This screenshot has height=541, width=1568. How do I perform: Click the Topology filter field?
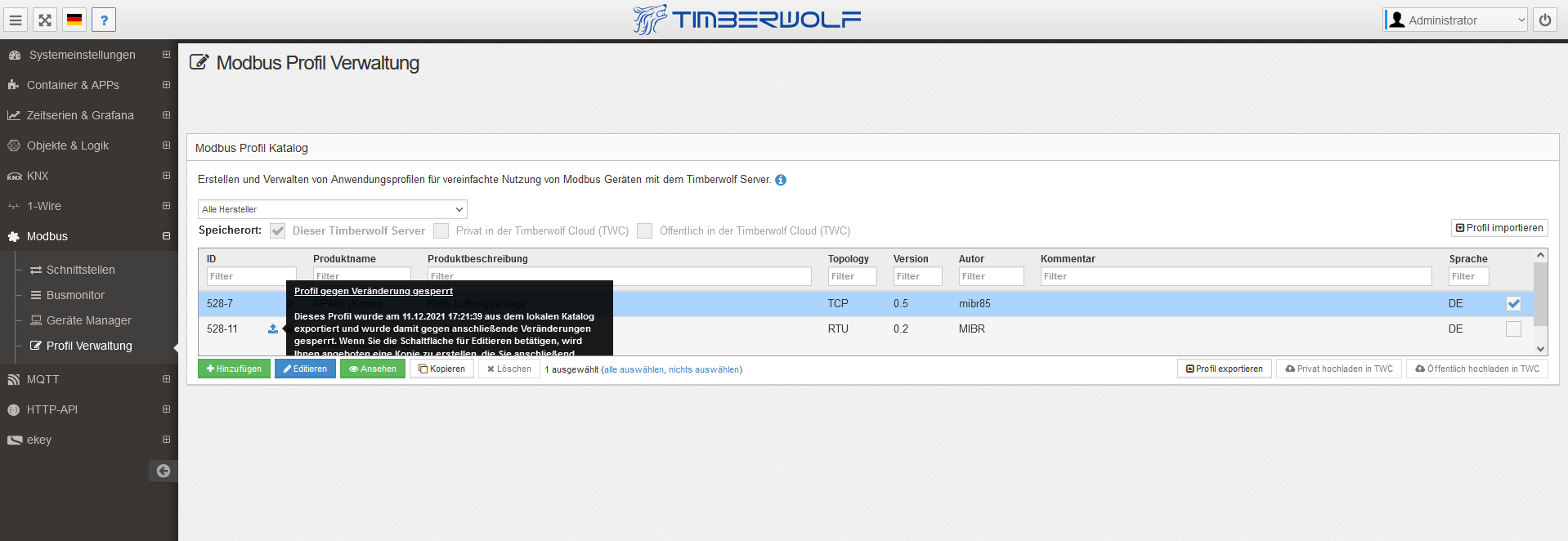852,276
